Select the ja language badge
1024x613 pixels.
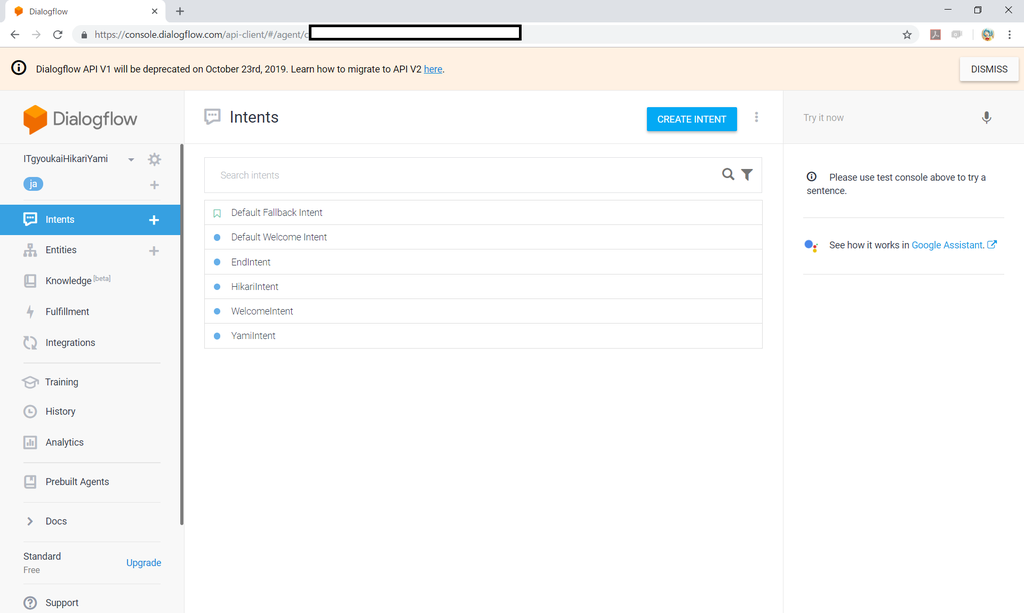tap(33, 184)
